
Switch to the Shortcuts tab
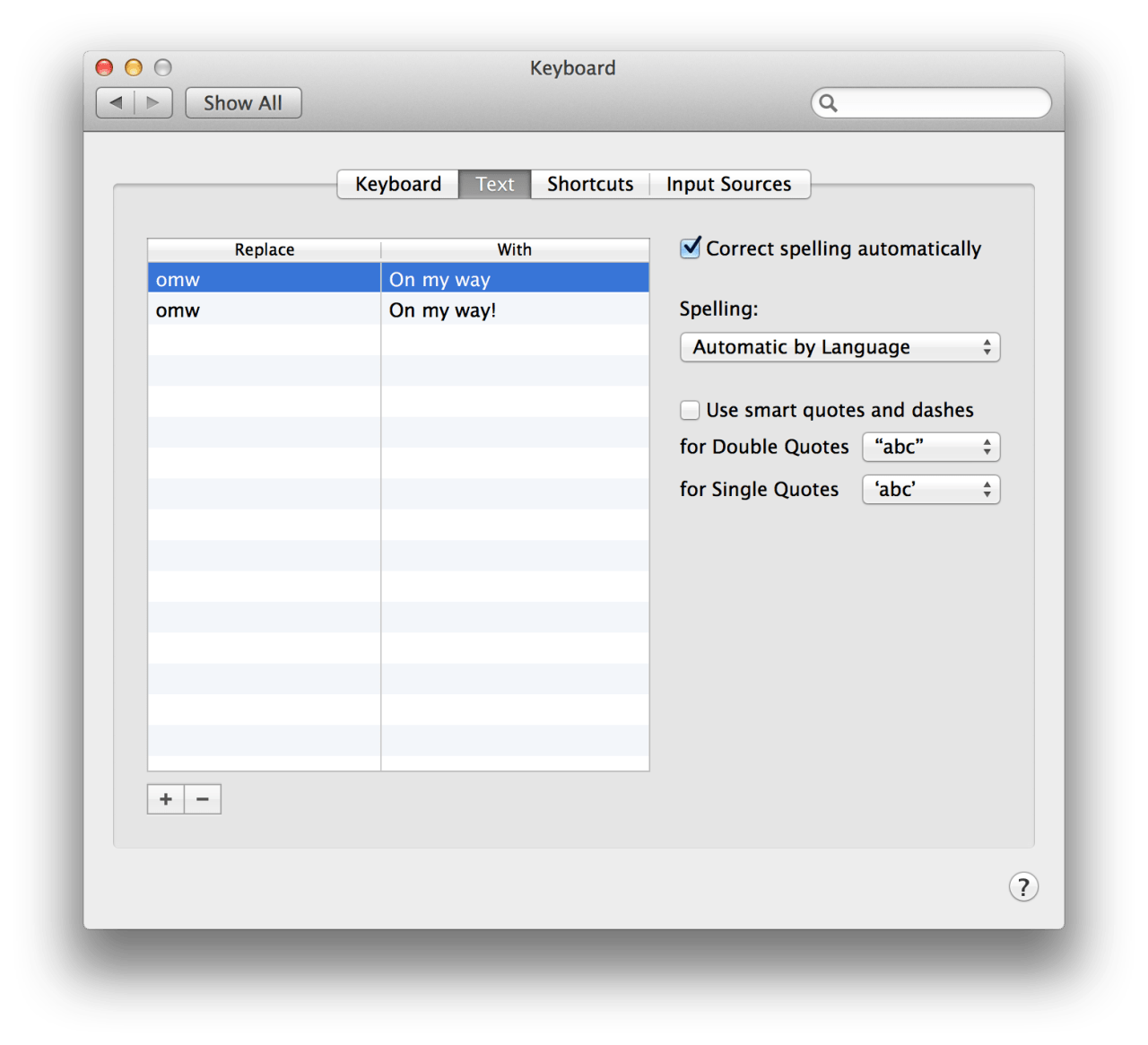[x=590, y=185]
